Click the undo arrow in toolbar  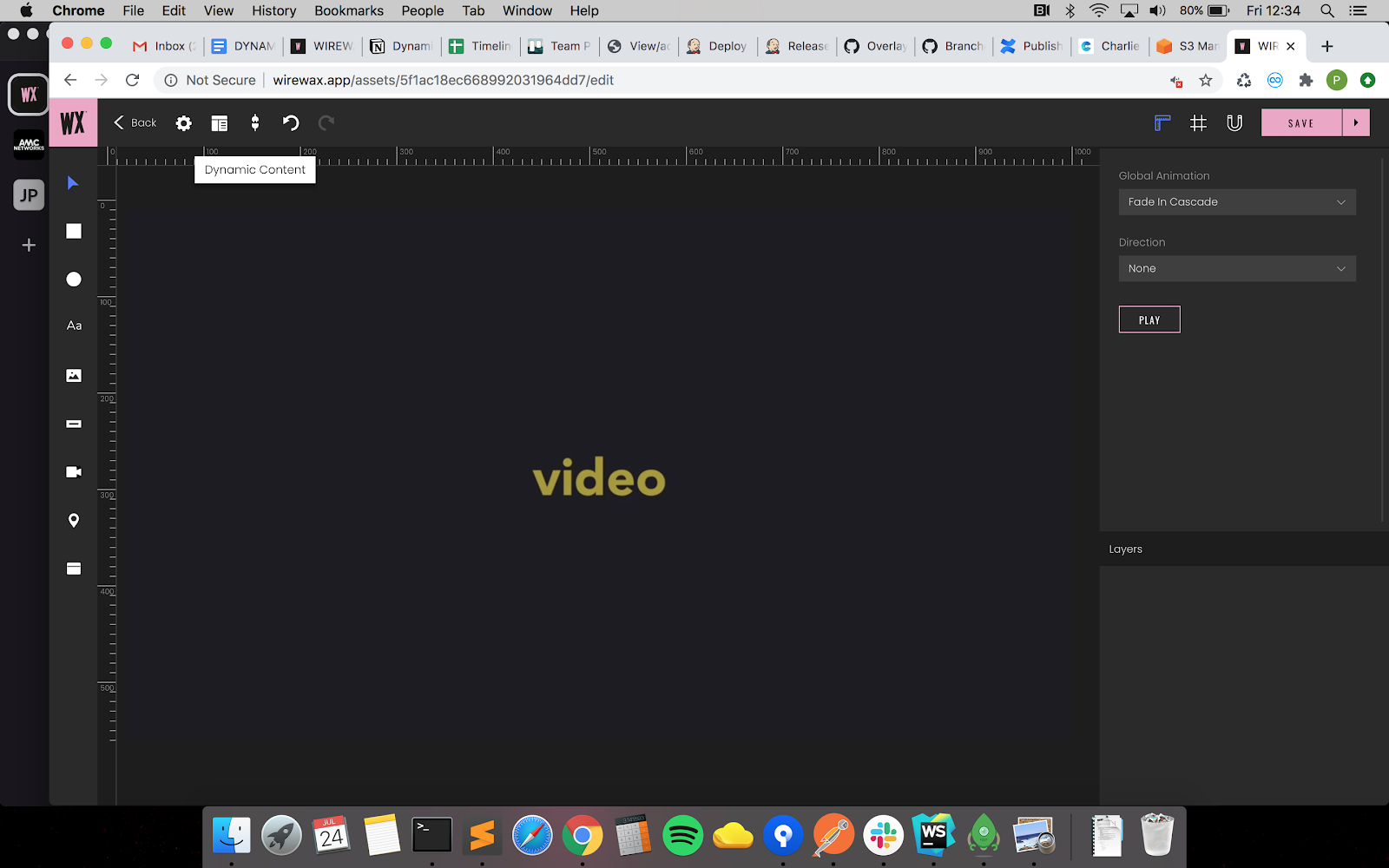pyautogui.click(x=291, y=123)
